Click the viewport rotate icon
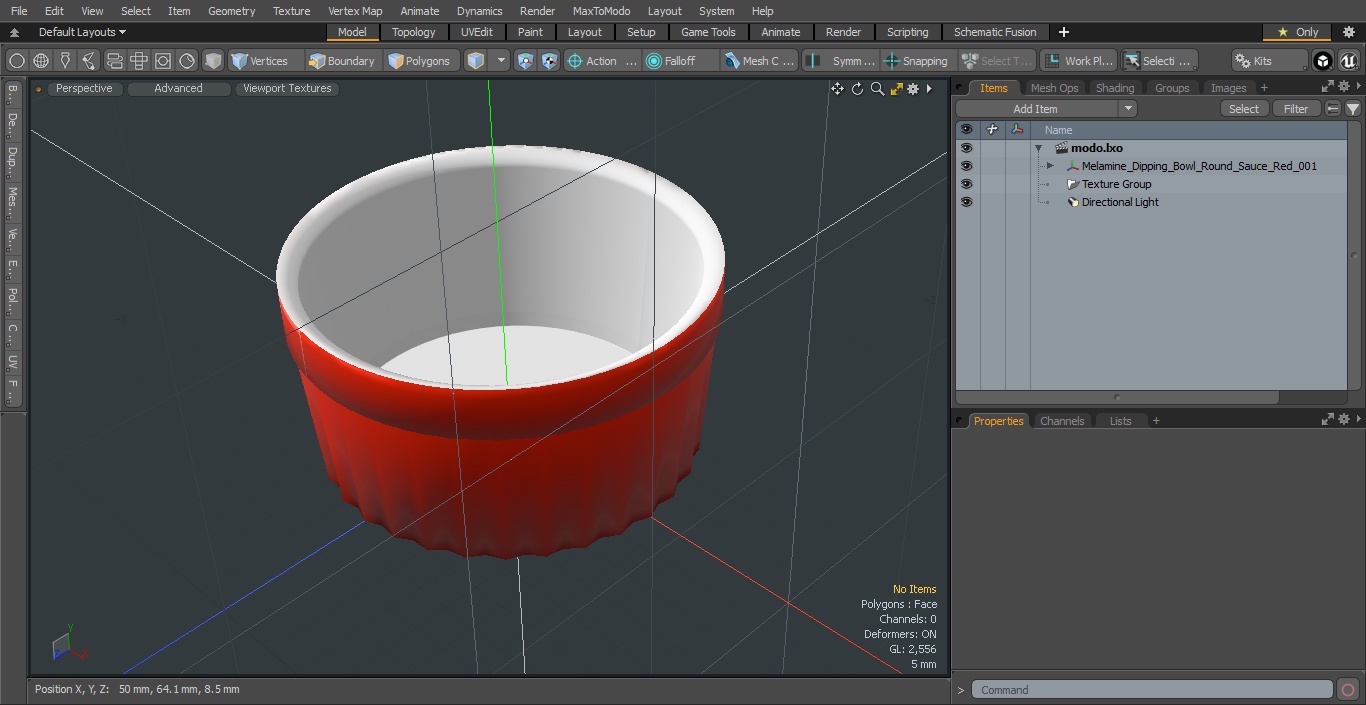This screenshot has height=705, width=1366. point(857,89)
